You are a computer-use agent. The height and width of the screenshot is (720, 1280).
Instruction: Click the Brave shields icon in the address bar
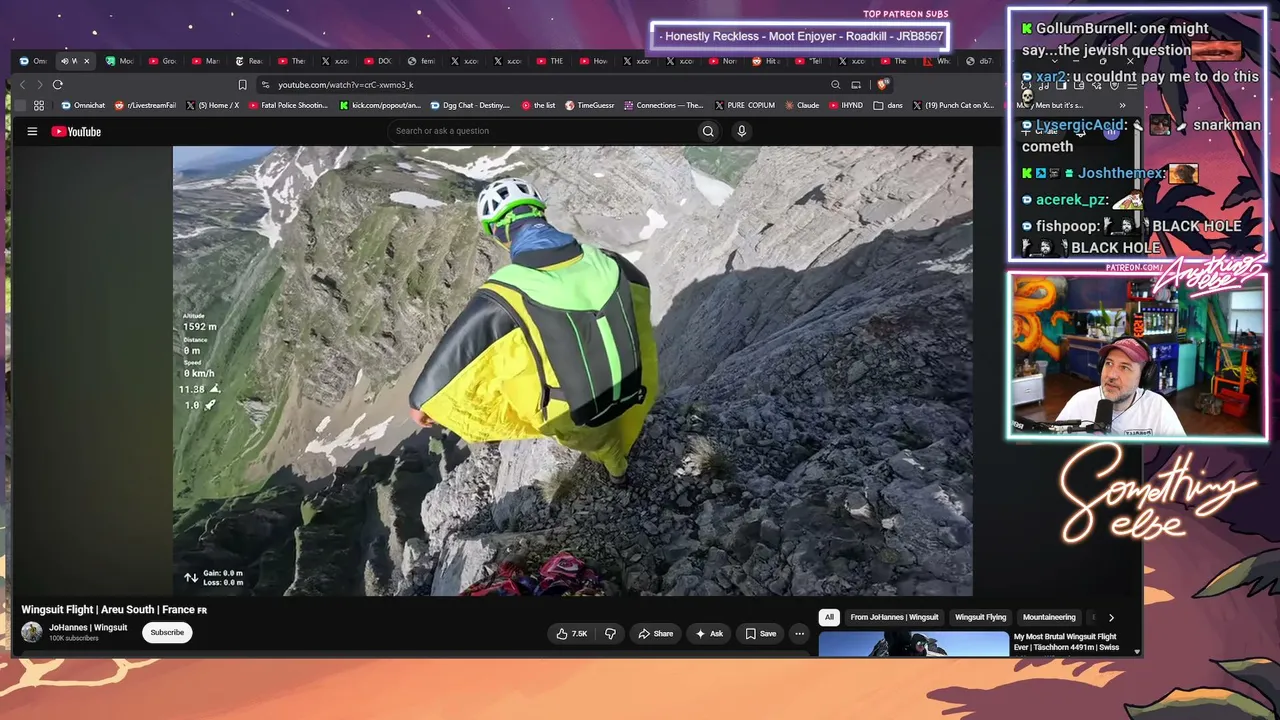pyautogui.click(x=883, y=85)
